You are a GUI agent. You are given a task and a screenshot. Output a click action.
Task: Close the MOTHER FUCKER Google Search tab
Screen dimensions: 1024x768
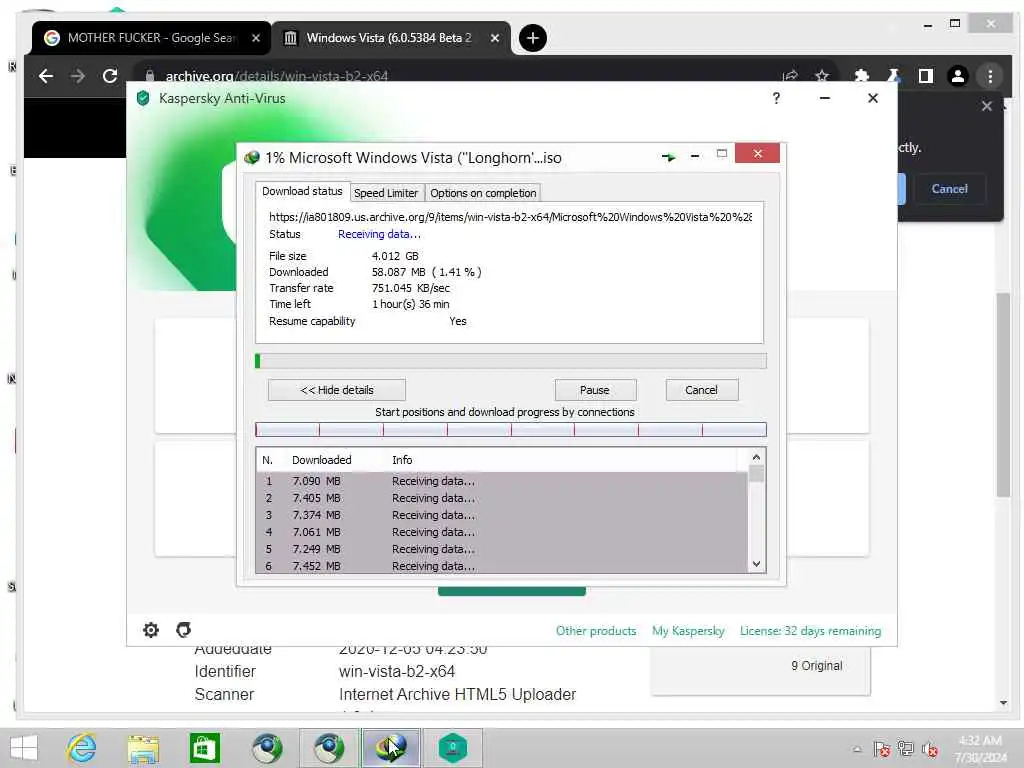tap(256, 38)
